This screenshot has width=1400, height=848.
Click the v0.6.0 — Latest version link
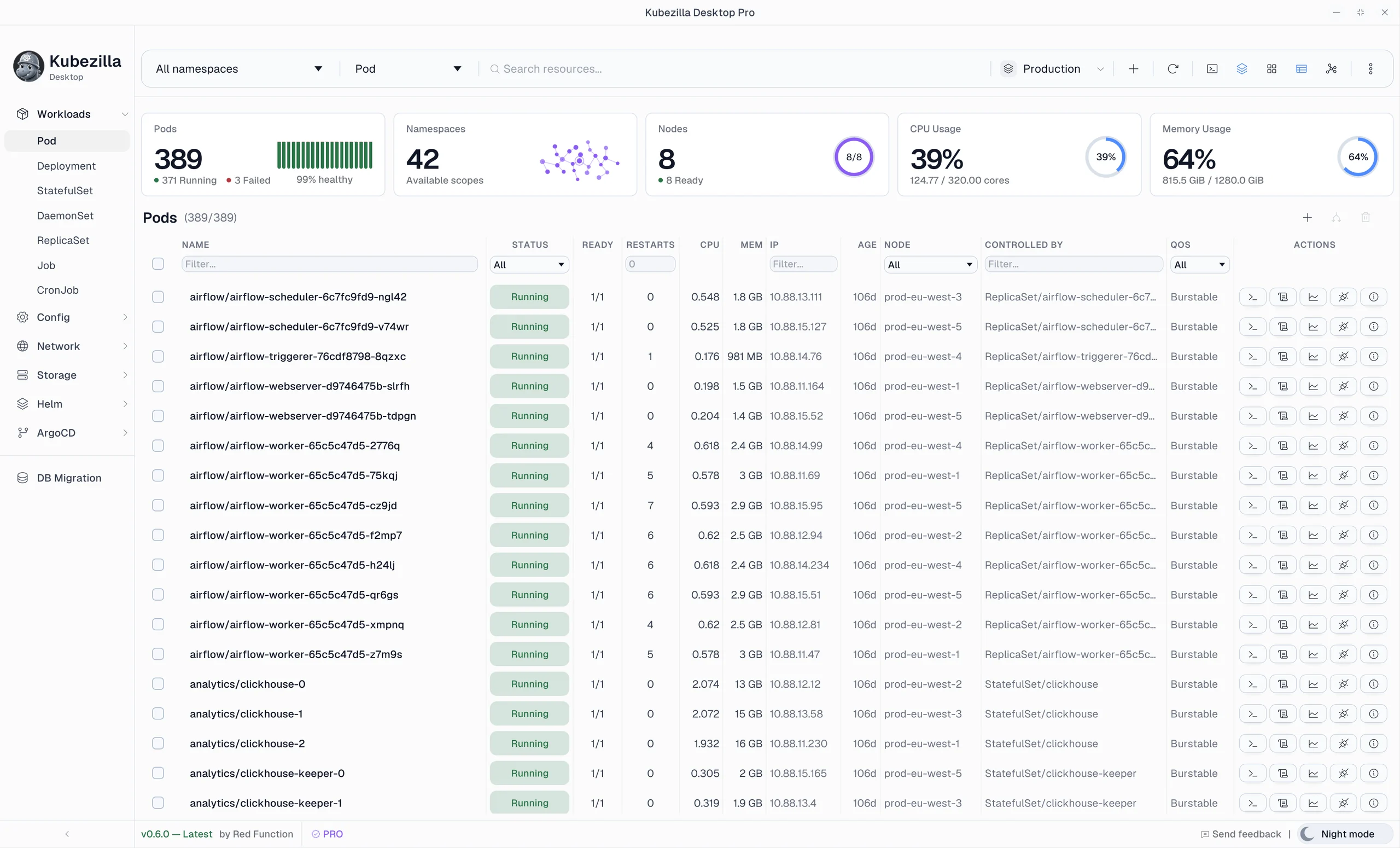pos(177,834)
